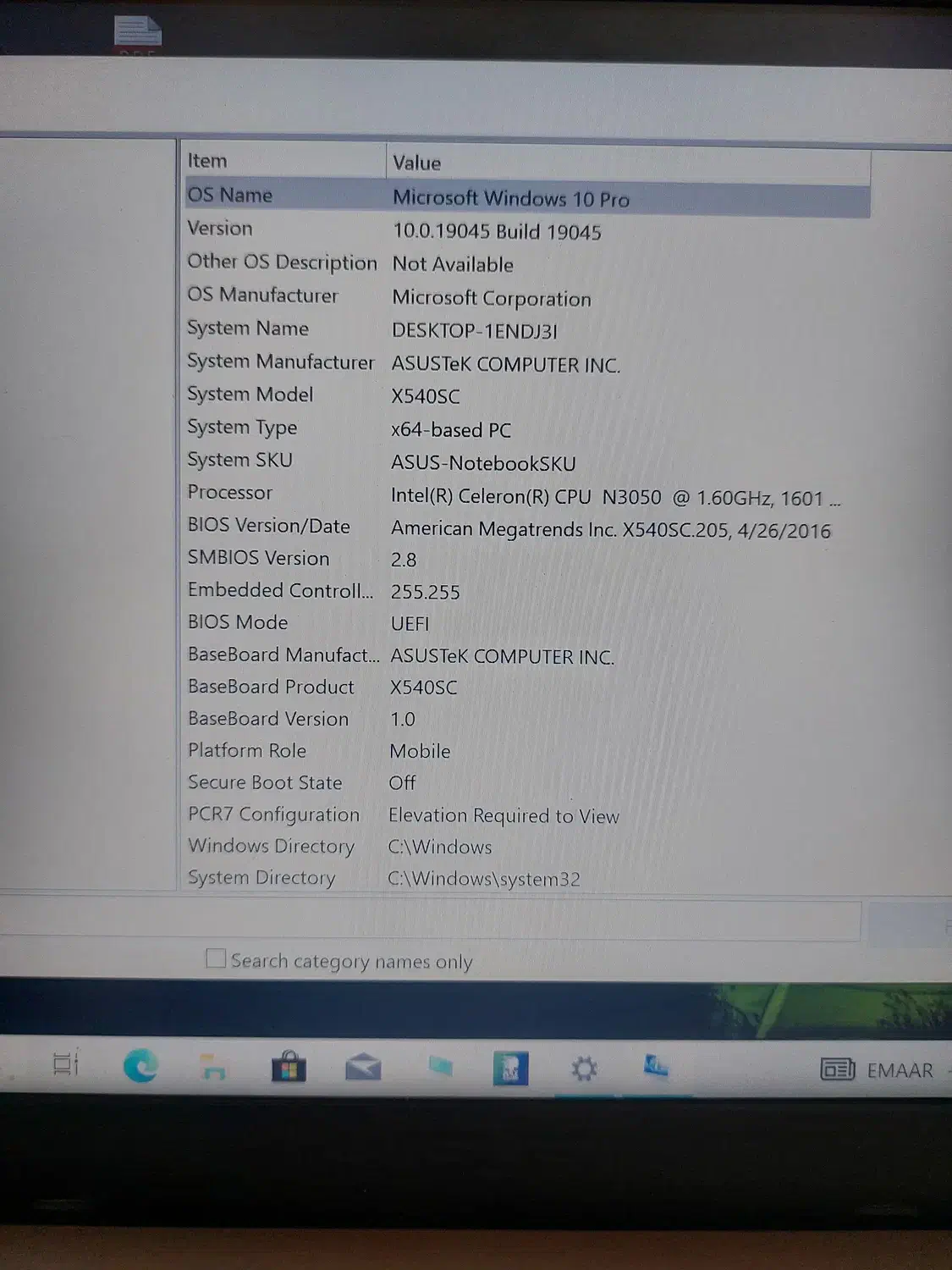Select the SMBIOS Version row

pyautogui.click(x=527, y=559)
